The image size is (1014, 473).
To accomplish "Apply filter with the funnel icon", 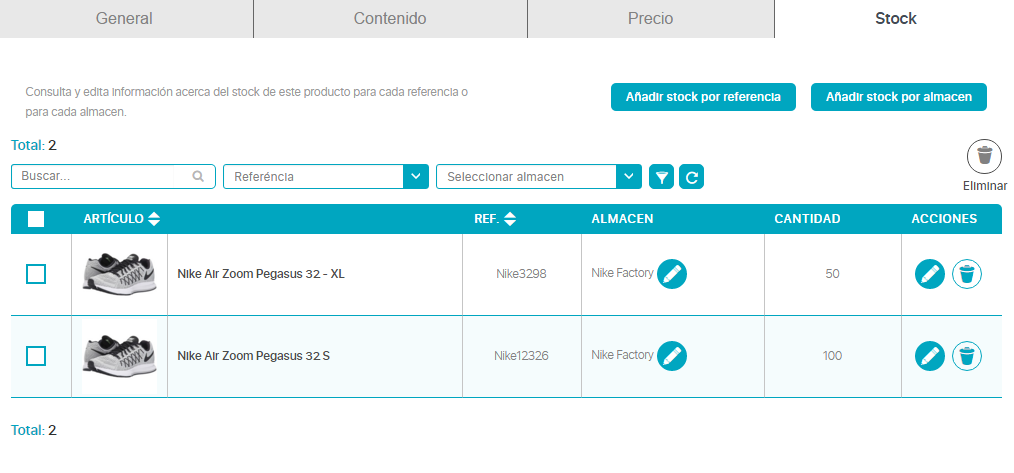I will pos(661,177).
